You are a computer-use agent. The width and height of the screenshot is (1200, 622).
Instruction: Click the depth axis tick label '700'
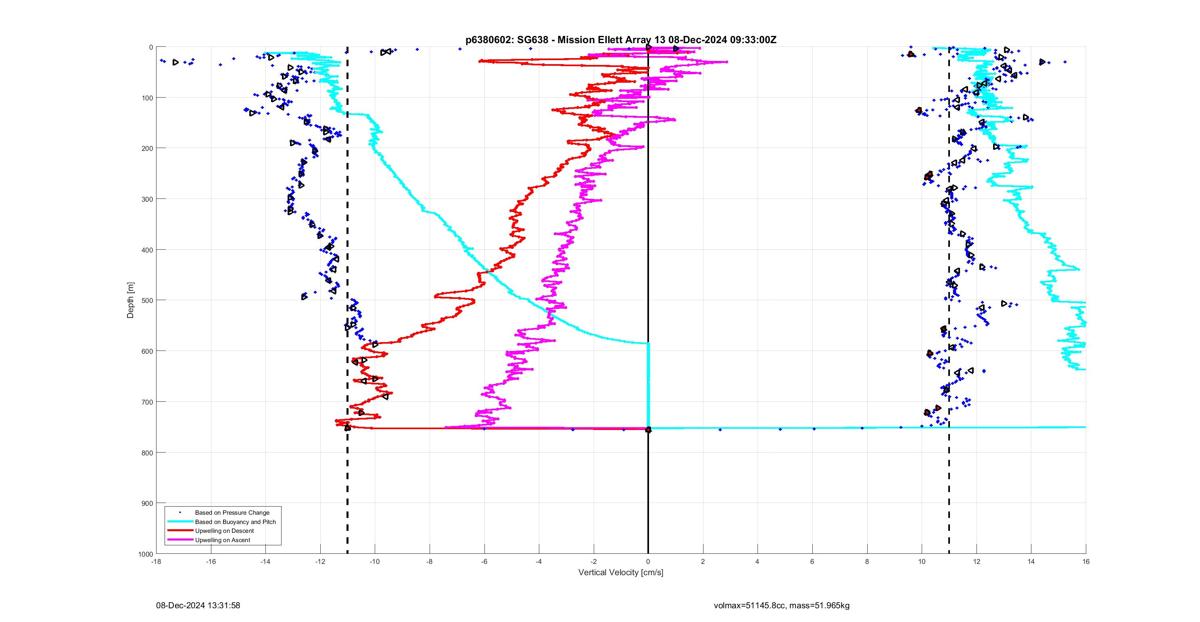(x=146, y=402)
